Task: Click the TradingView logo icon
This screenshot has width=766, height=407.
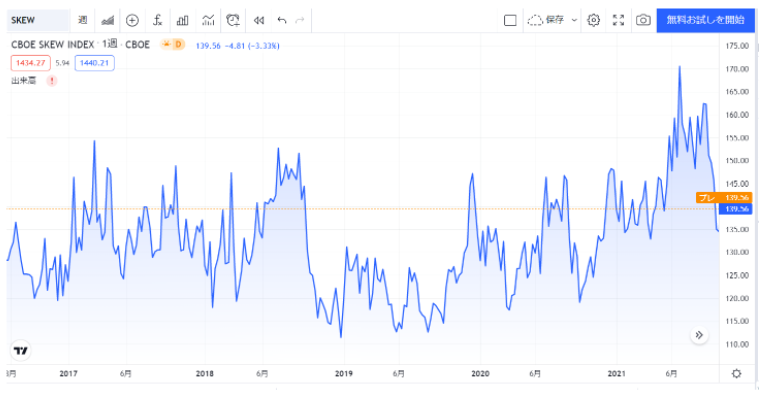Action: [21, 350]
